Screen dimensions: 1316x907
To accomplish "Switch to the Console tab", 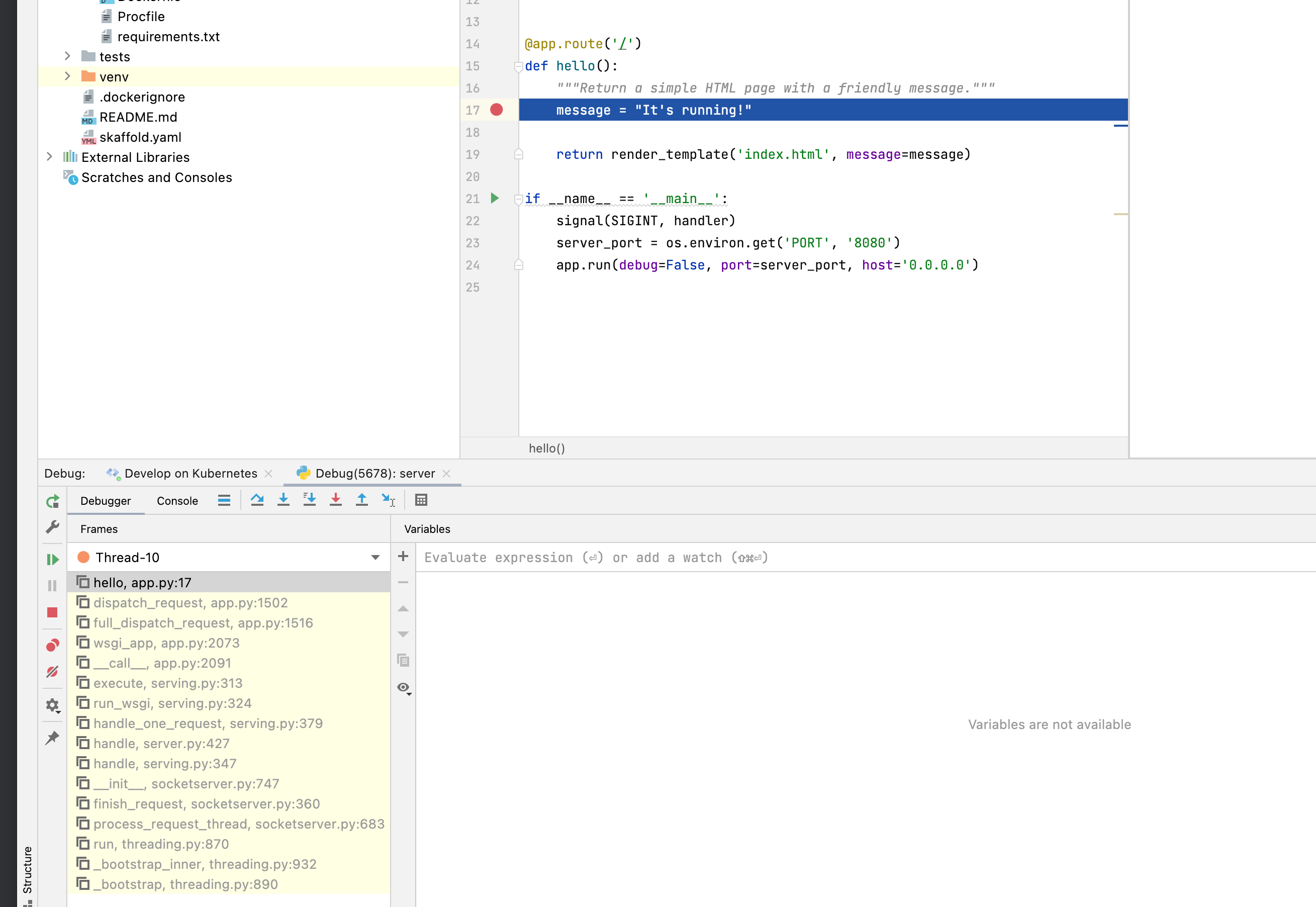I will click(177, 501).
